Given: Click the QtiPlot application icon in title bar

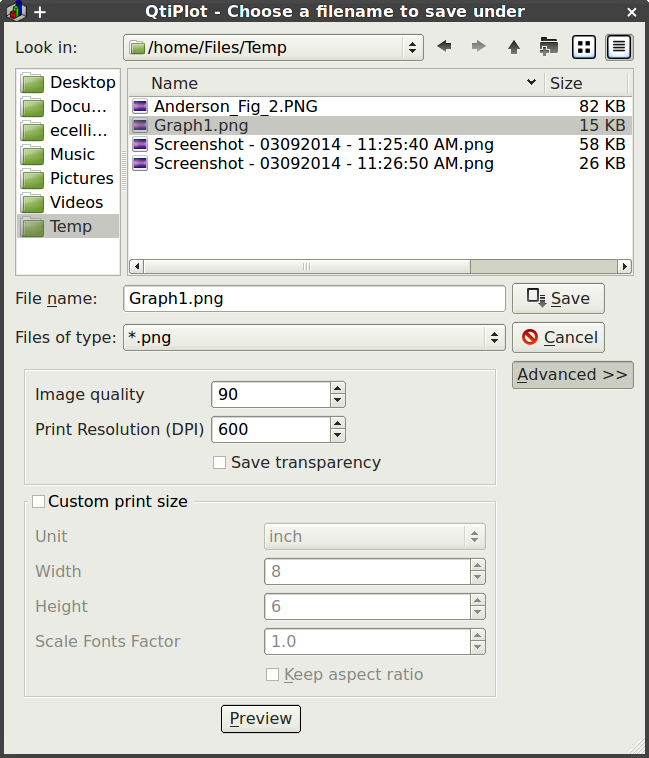Looking at the screenshot, I should [16, 11].
